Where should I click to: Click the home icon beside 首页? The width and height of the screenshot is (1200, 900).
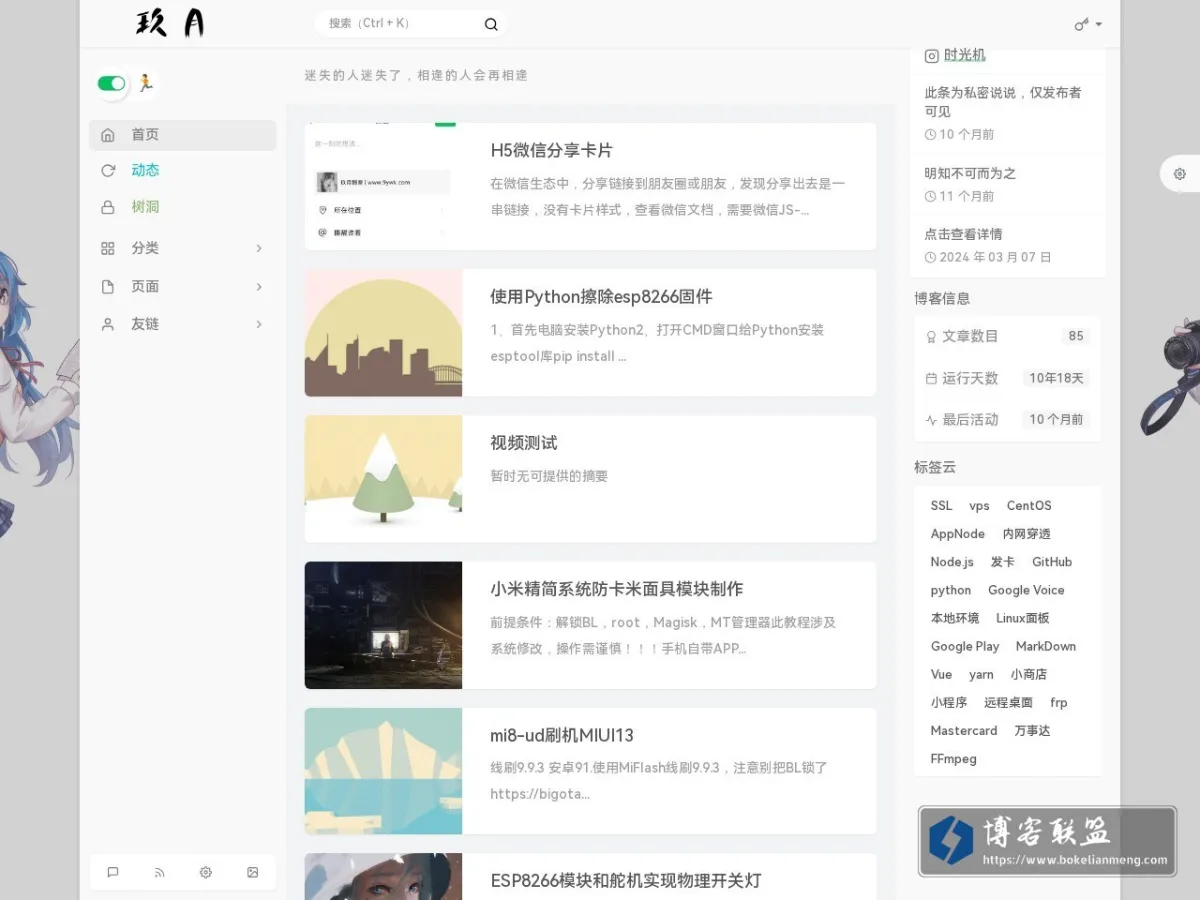pos(108,135)
